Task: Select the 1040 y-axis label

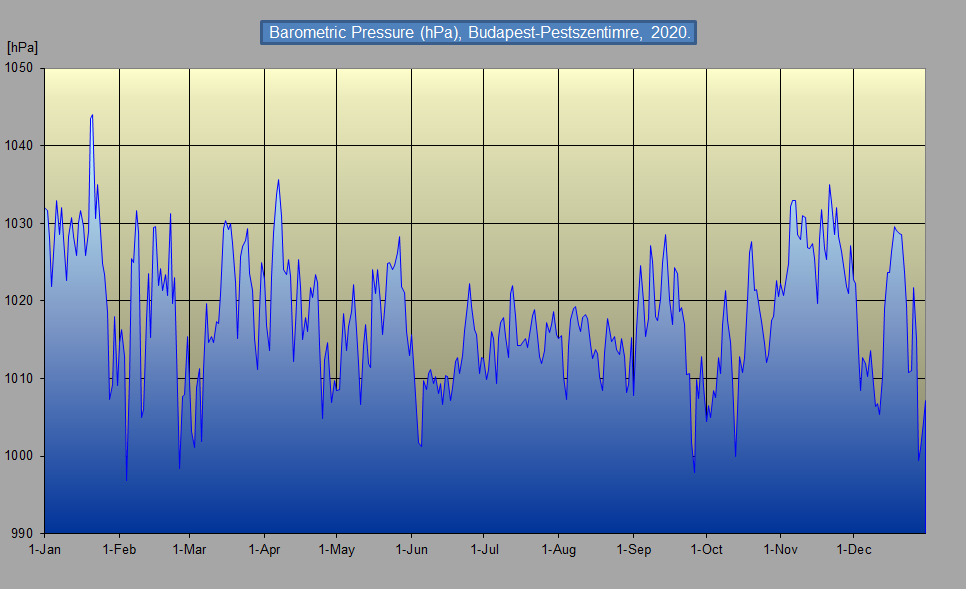Action: [20, 146]
